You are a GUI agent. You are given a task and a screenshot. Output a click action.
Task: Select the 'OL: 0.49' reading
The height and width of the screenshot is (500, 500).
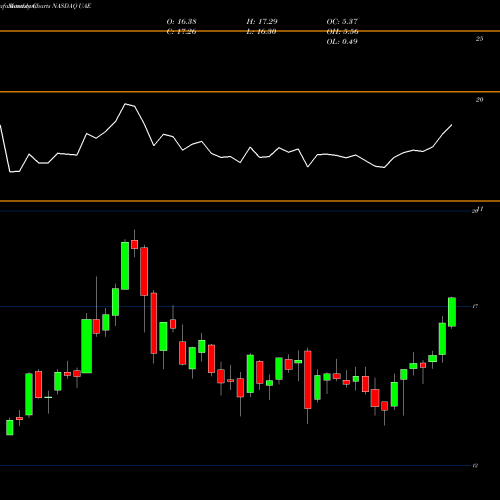click(x=342, y=42)
